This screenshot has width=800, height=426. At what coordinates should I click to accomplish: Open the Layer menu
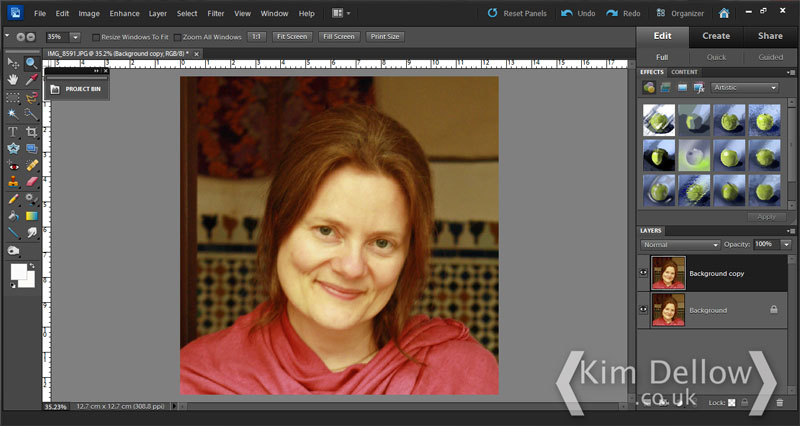(158, 13)
